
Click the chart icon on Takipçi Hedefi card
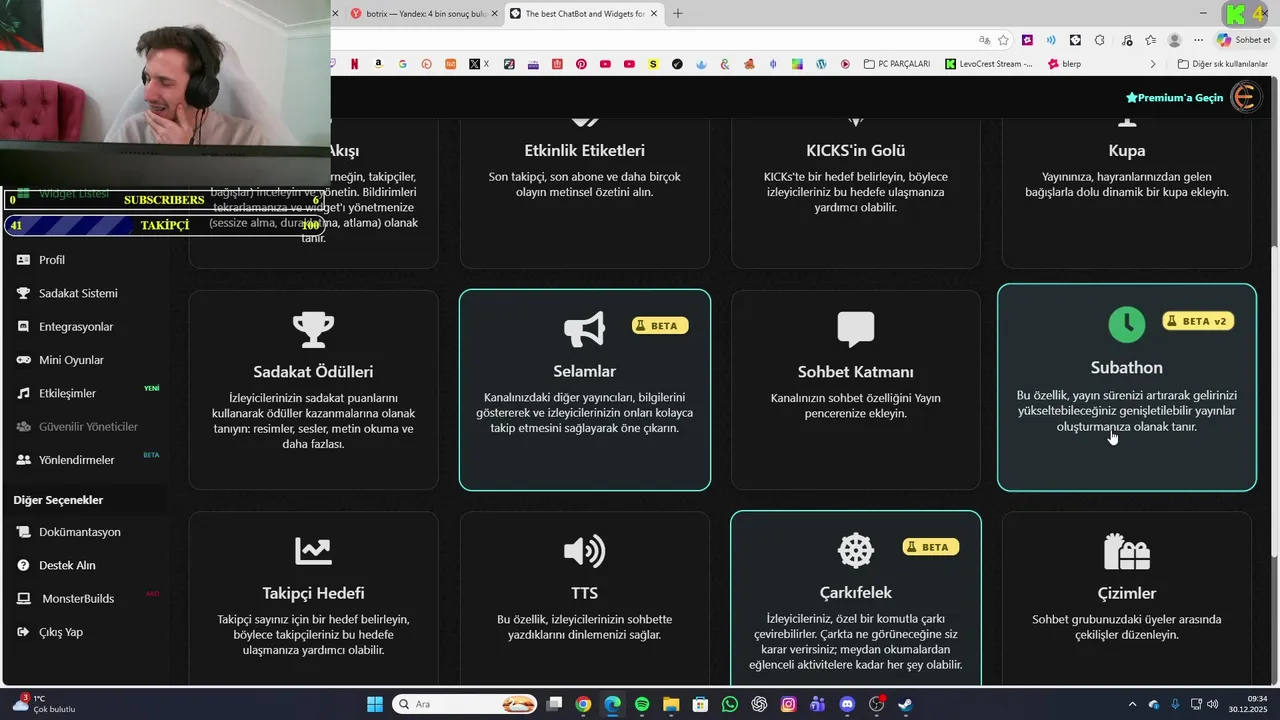pyautogui.click(x=313, y=550)
